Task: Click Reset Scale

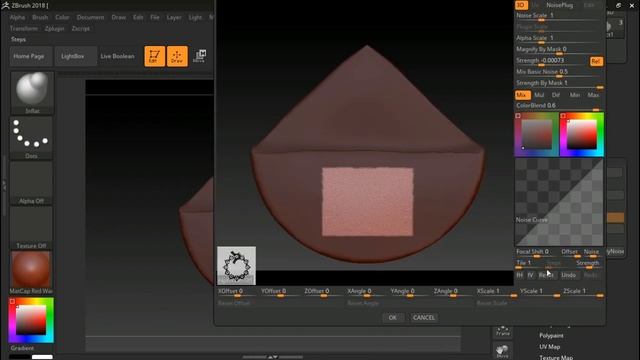Action: tap(492, 303)
